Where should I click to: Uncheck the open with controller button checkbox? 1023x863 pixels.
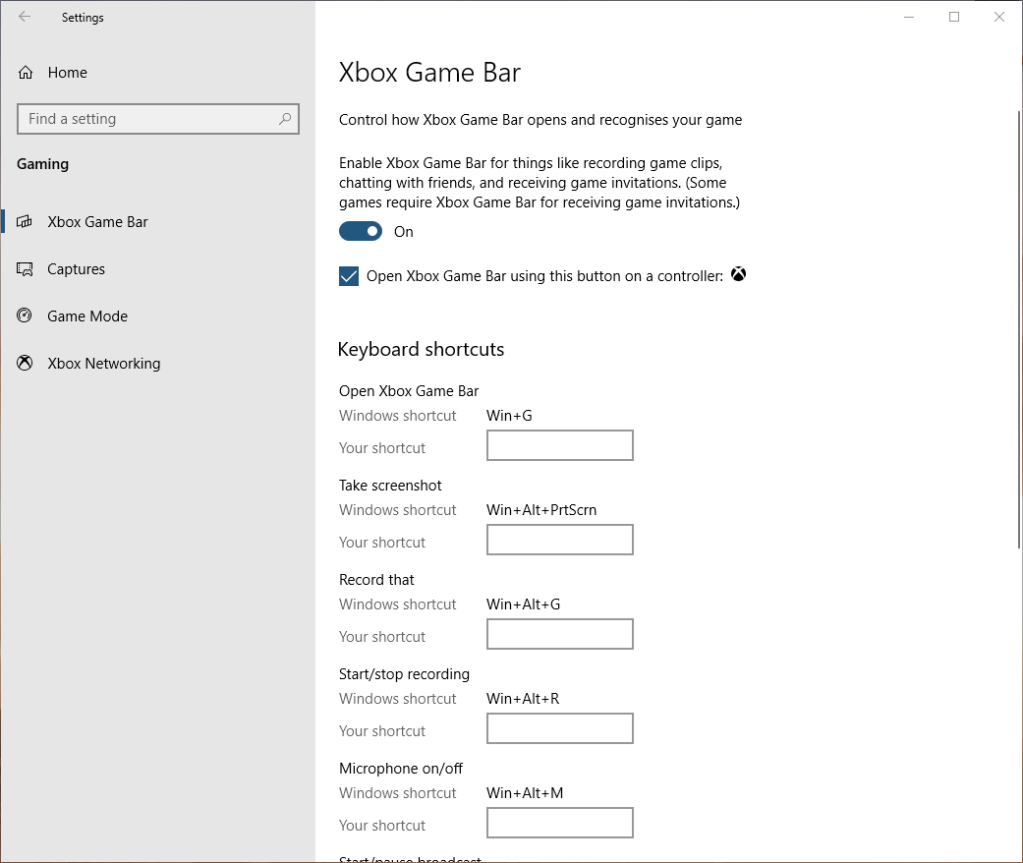[349, 276]
